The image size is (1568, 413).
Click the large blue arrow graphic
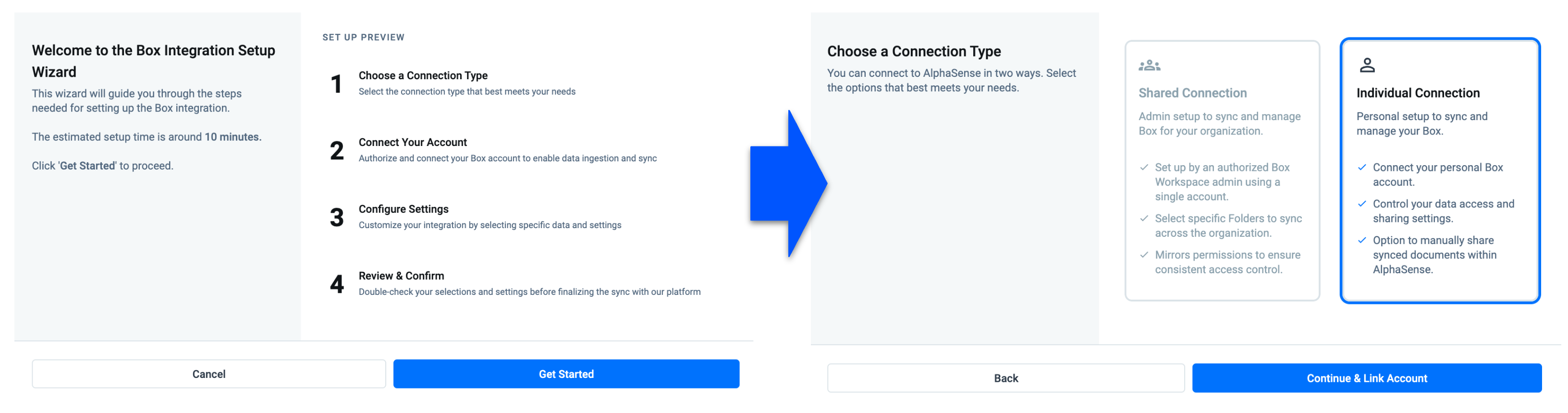point(788,184)
